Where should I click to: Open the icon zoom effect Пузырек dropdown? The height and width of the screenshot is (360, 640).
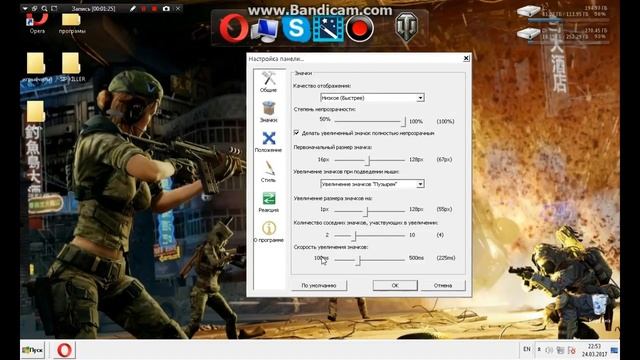pyautogui.click(x=372, y=184)
